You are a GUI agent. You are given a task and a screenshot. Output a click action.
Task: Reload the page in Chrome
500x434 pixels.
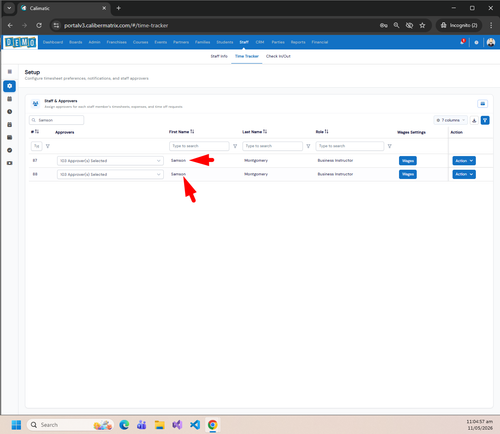coord(39,25)
